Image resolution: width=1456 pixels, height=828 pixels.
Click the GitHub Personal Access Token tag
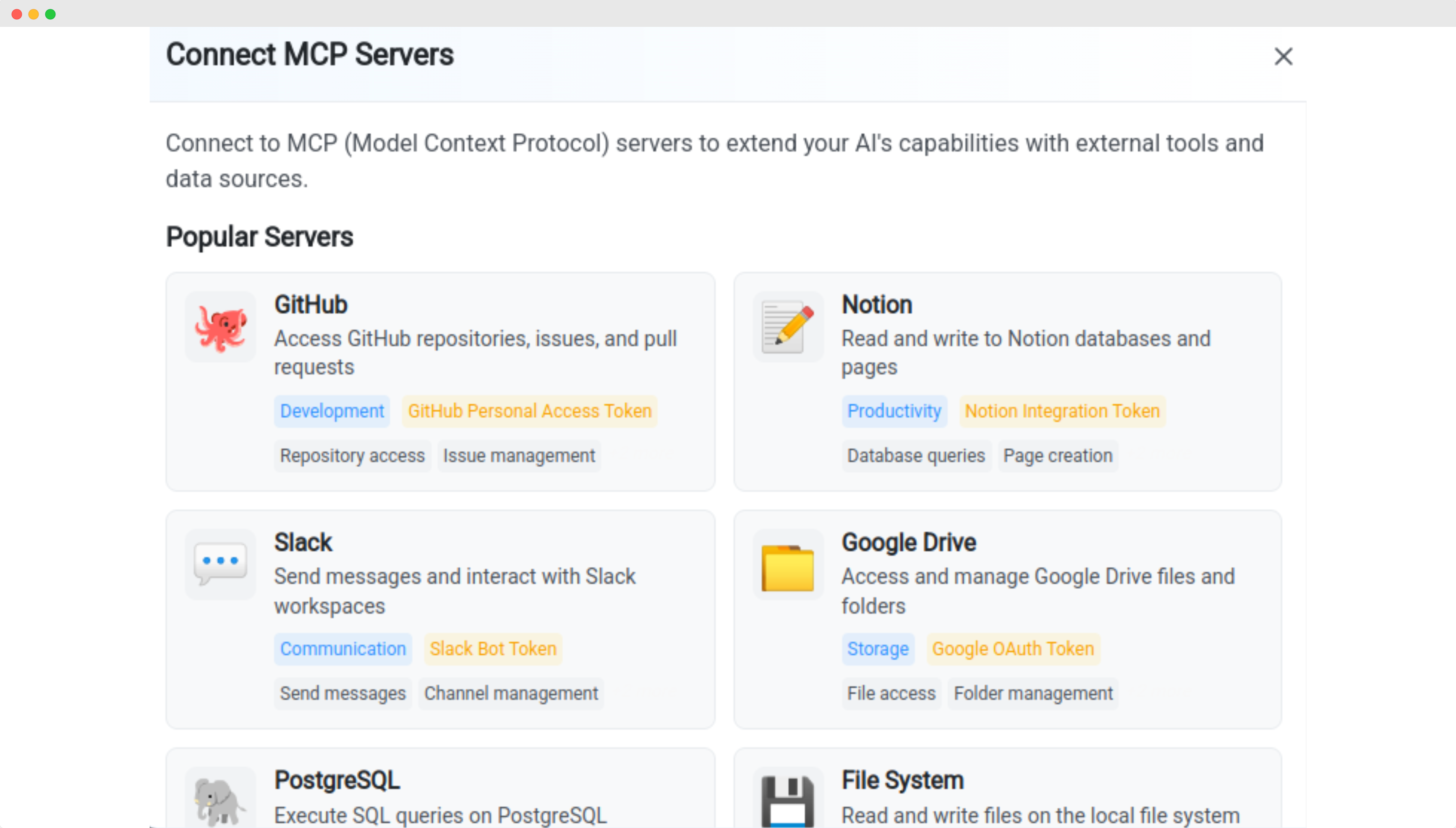[530, 411]
